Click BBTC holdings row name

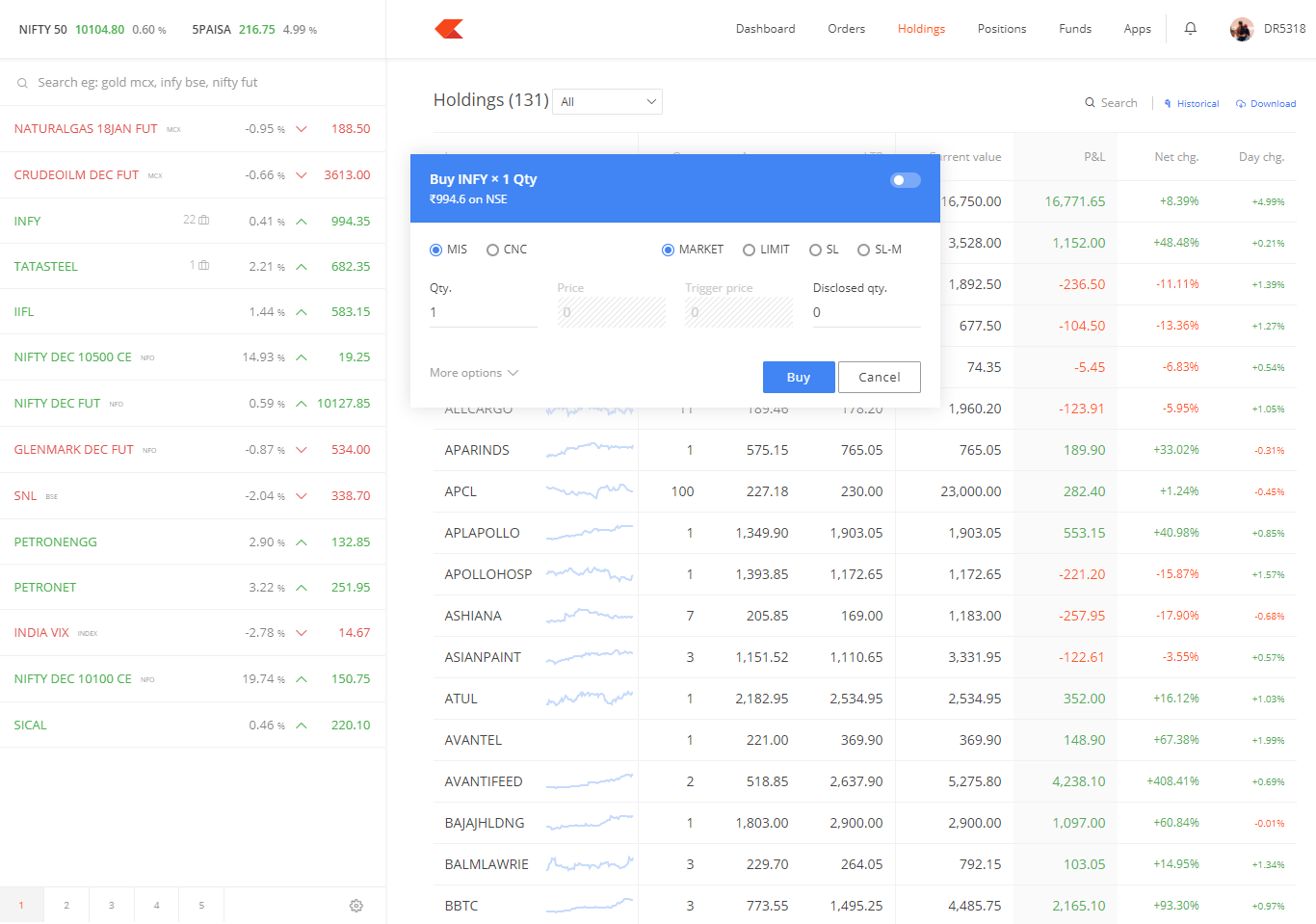(x=461, y=906)
